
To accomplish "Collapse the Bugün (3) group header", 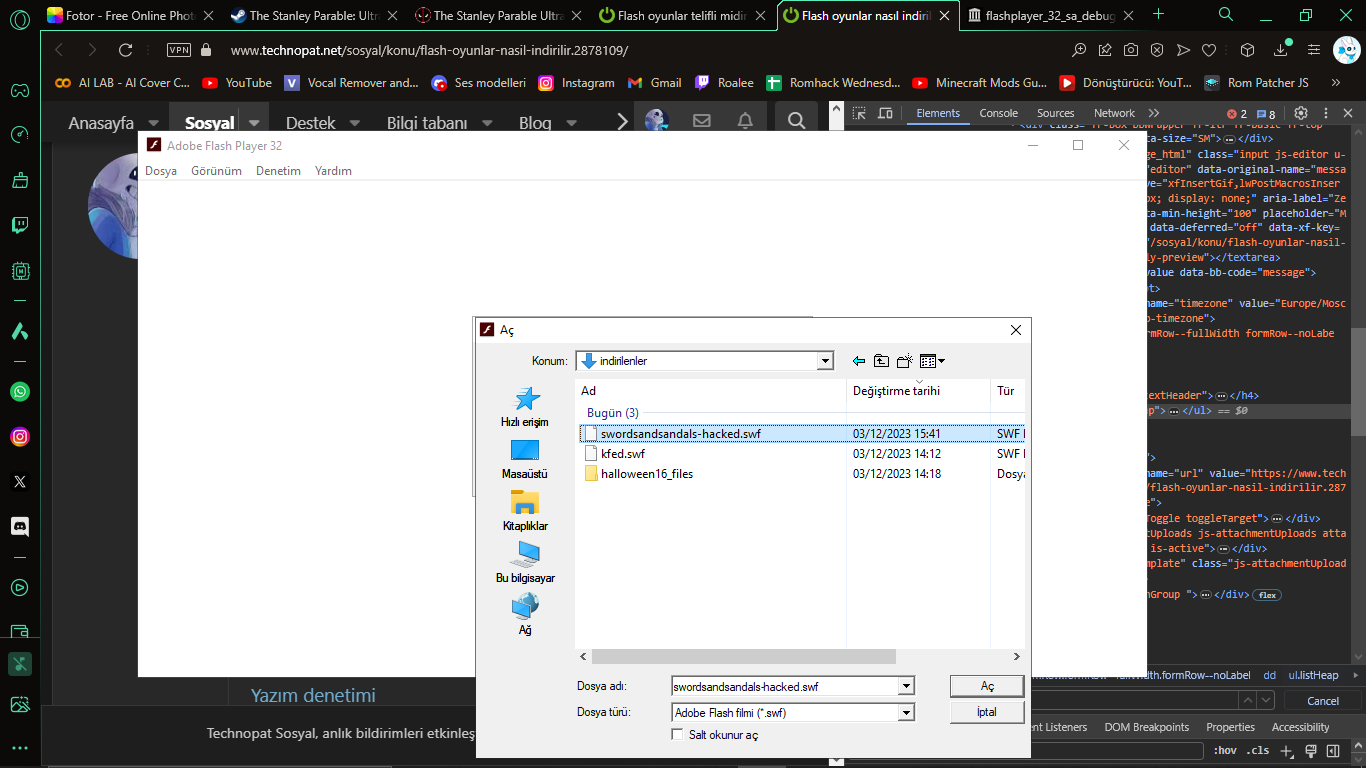I will [x=612, y=413].
